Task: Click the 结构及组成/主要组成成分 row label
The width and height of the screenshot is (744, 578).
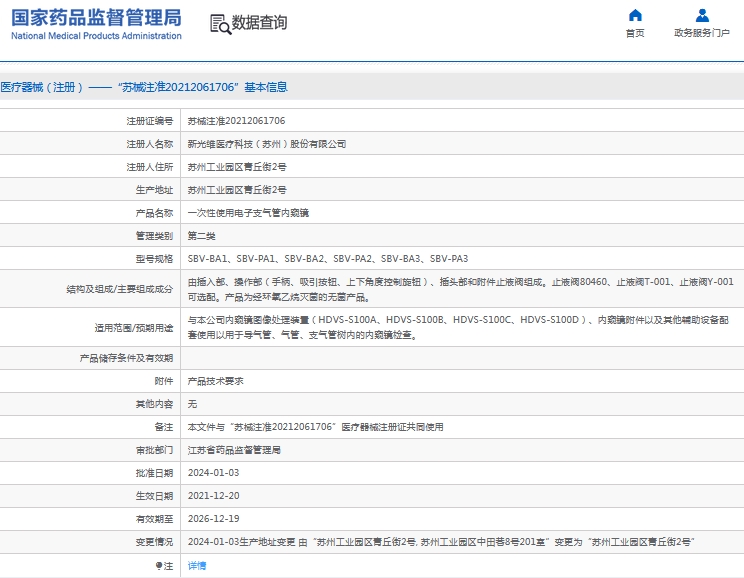Action: [x=120, y=289]
